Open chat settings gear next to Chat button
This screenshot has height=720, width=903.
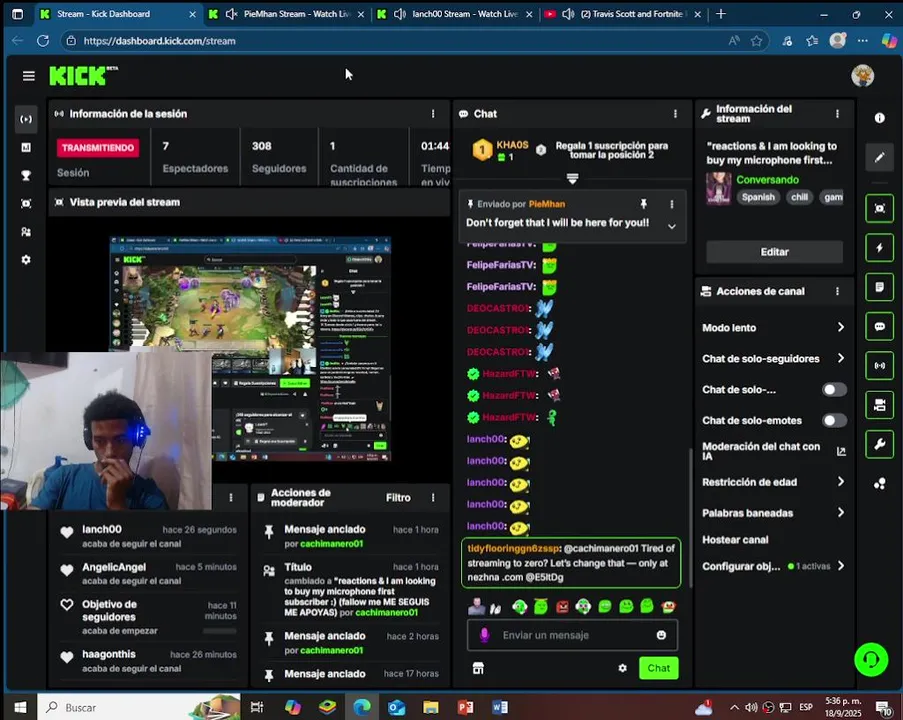[x=623, y=668]
